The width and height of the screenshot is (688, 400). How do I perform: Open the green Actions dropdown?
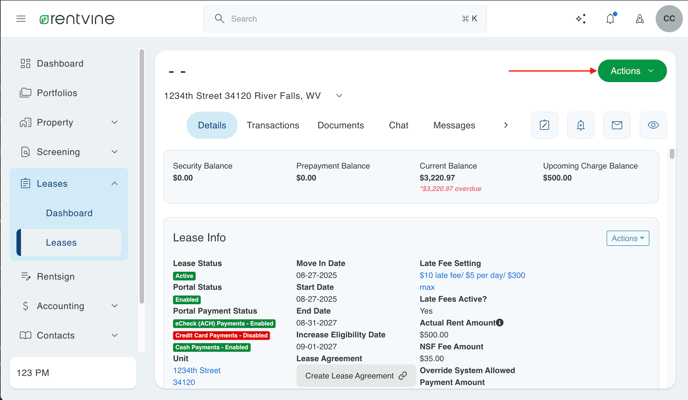pyautogui.click(x=632, y=71)
